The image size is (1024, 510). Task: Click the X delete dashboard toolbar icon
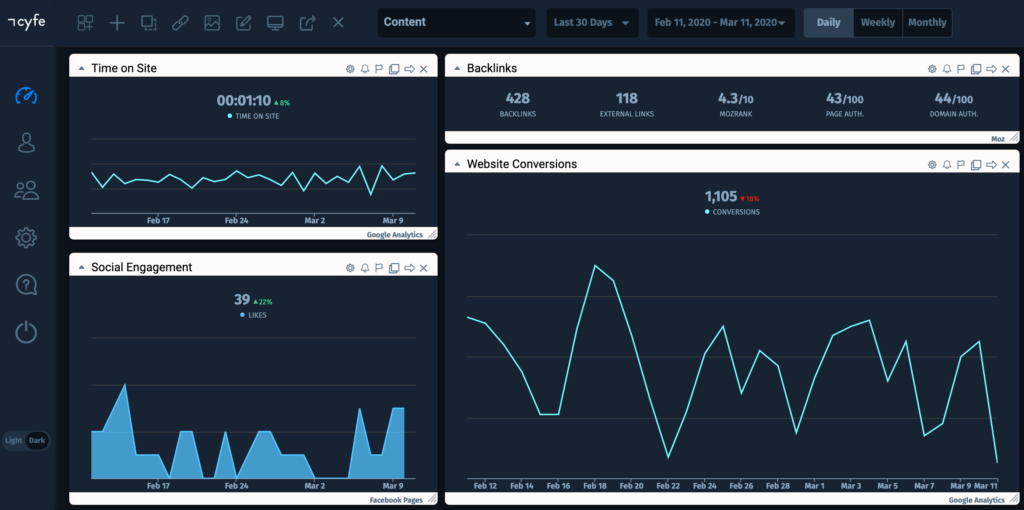(x=338, y=23)
